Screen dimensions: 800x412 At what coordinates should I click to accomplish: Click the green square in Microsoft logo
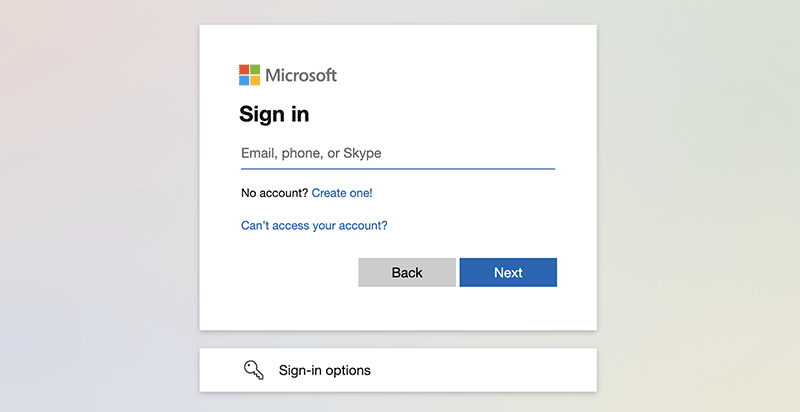pyautogui.click(x=255, y=70)
